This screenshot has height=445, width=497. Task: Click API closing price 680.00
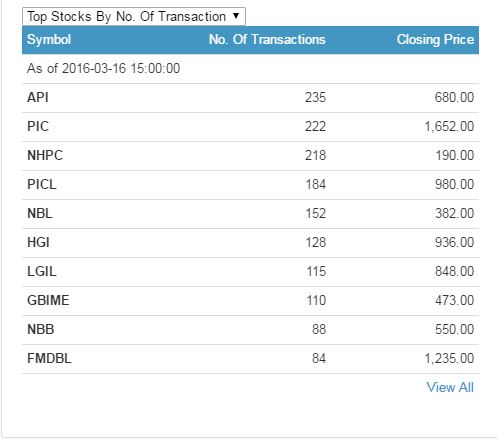pos(454,98)
